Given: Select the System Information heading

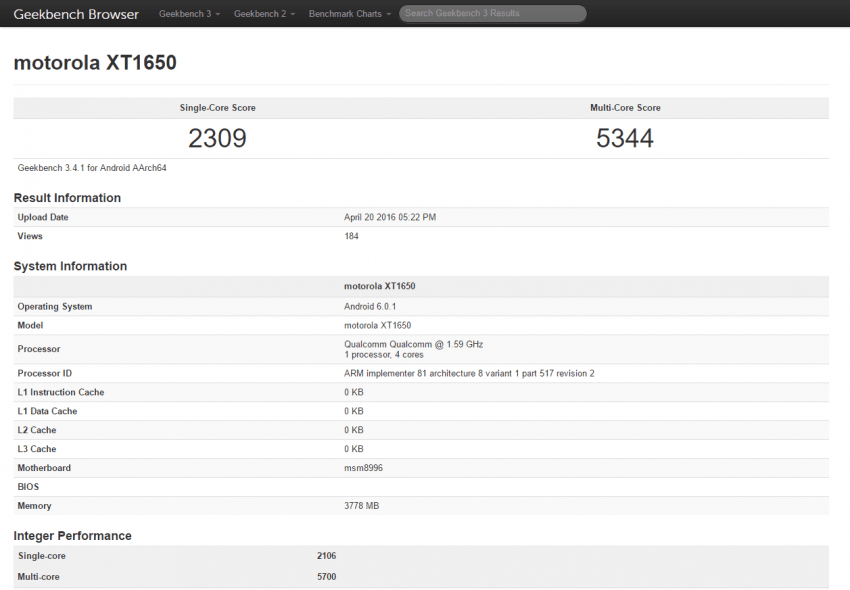Looking at the screenshot, I should click(70, 266).
